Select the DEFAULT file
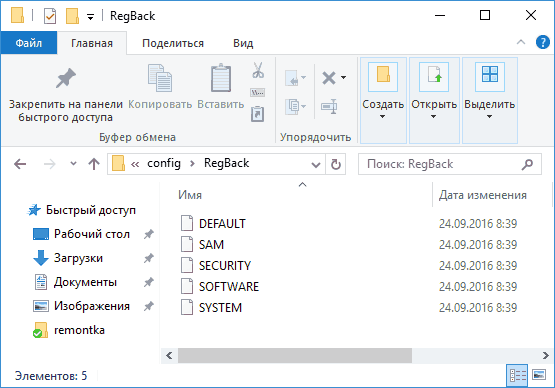Image resolution: width=555 pixels, height=388 pixels. 222,224
